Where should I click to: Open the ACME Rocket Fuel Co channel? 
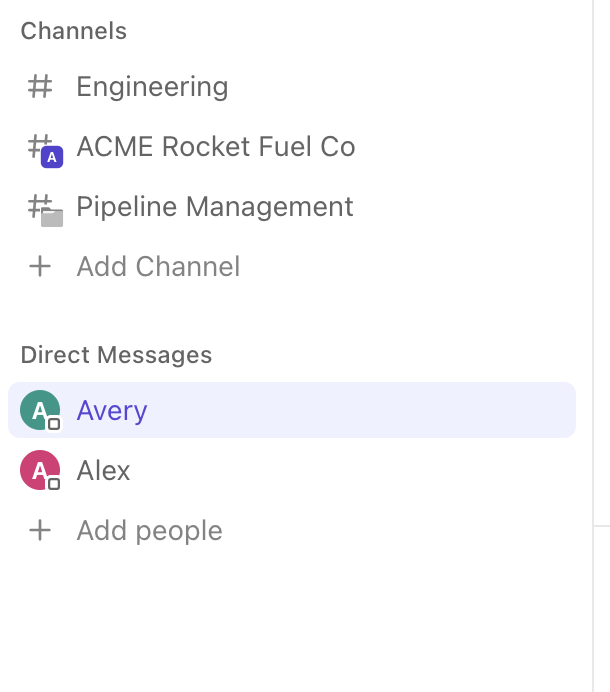pos(216,147)
